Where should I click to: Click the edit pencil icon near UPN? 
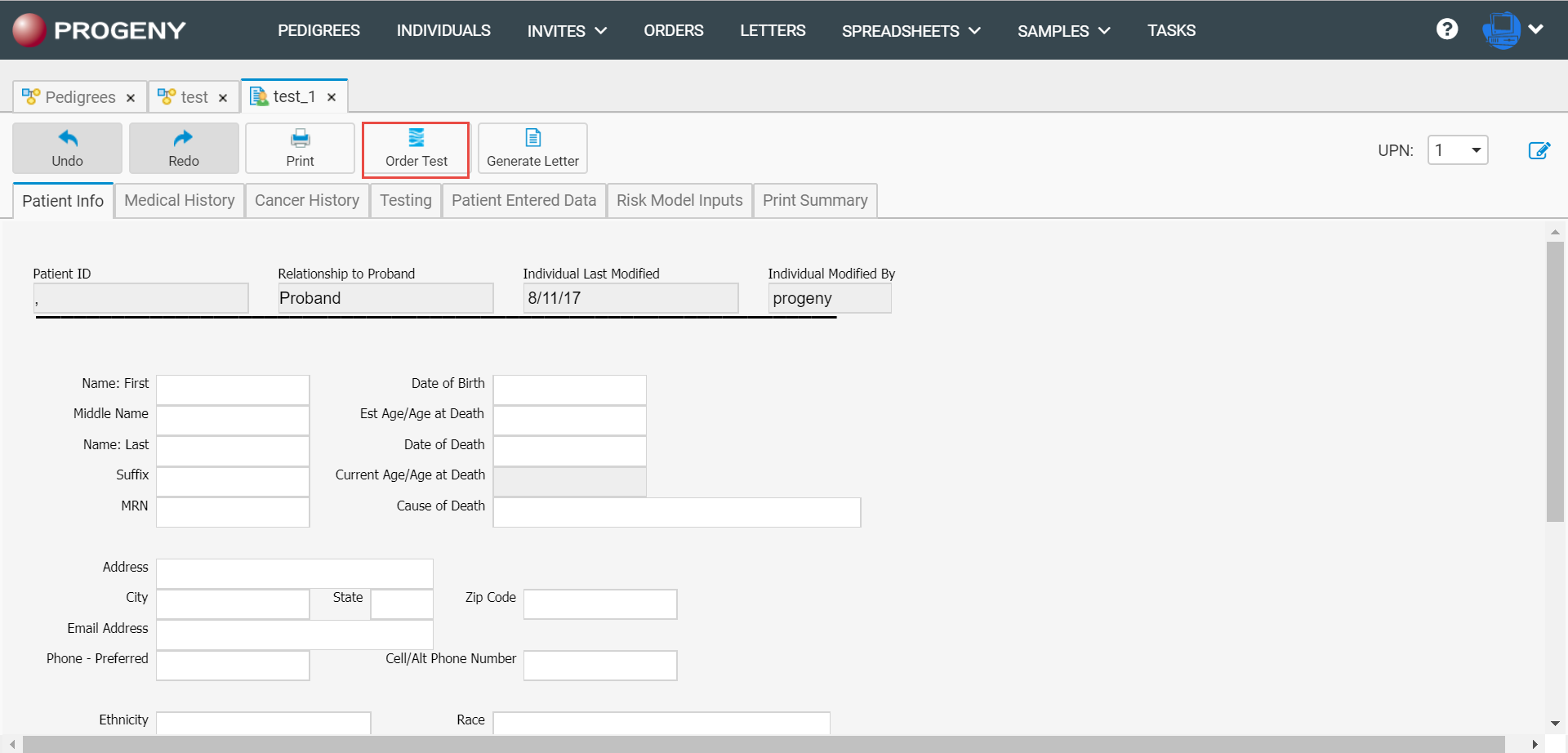click(x=1539, y=150)
